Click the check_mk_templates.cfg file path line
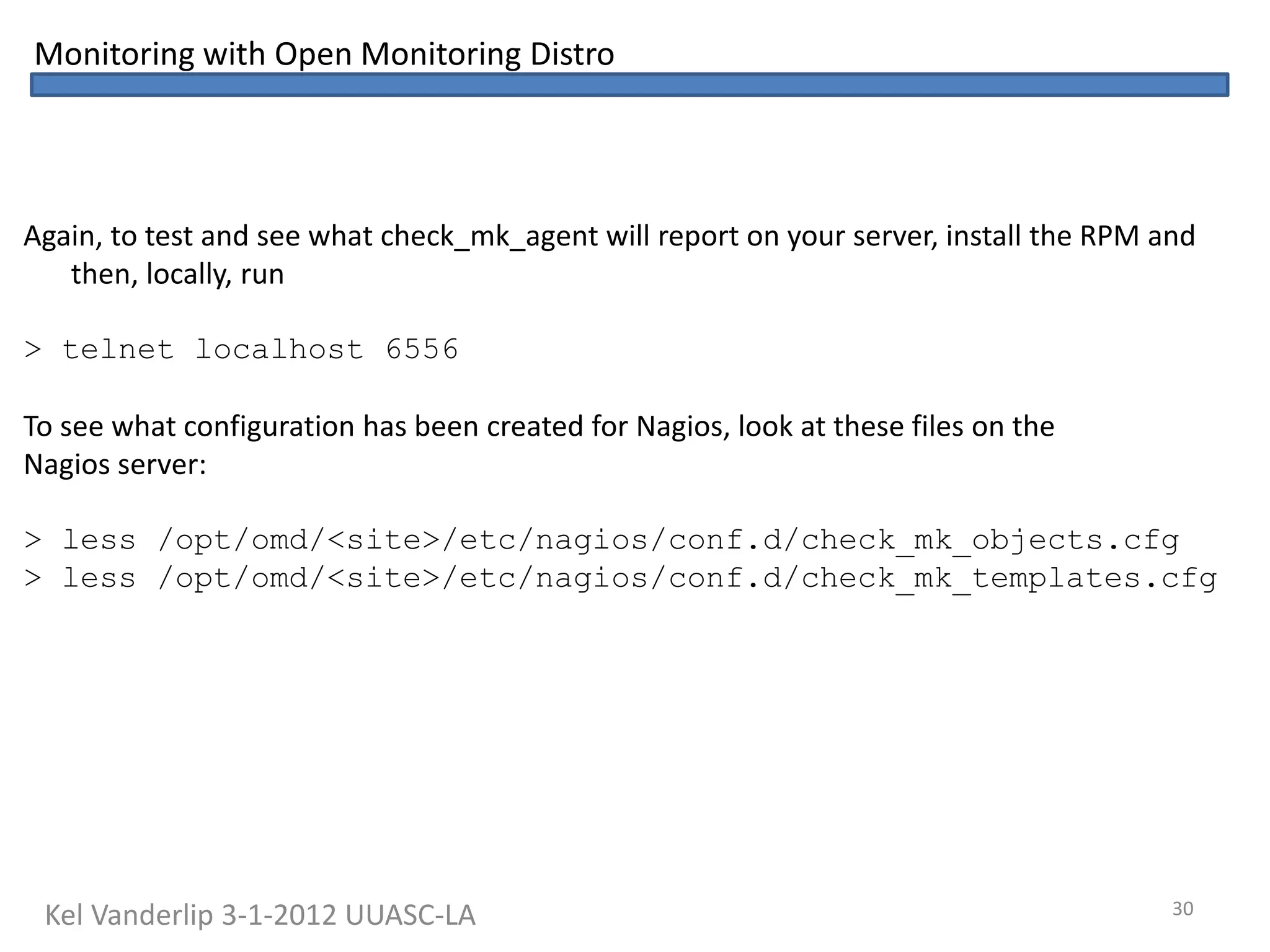The height and width of the screenshot is (952, 1270). tap(620, 578)
